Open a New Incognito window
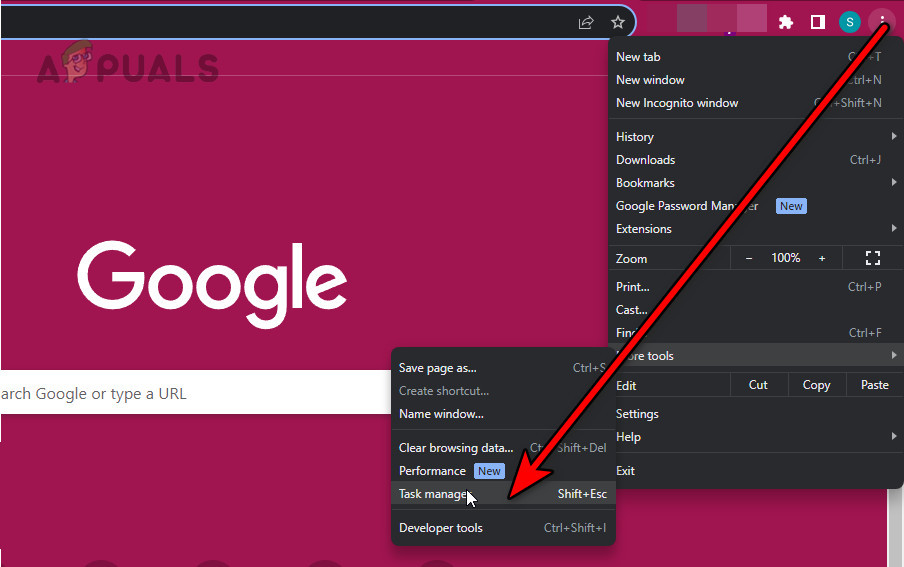Viewport: 904px width, 567px height. 756,103
